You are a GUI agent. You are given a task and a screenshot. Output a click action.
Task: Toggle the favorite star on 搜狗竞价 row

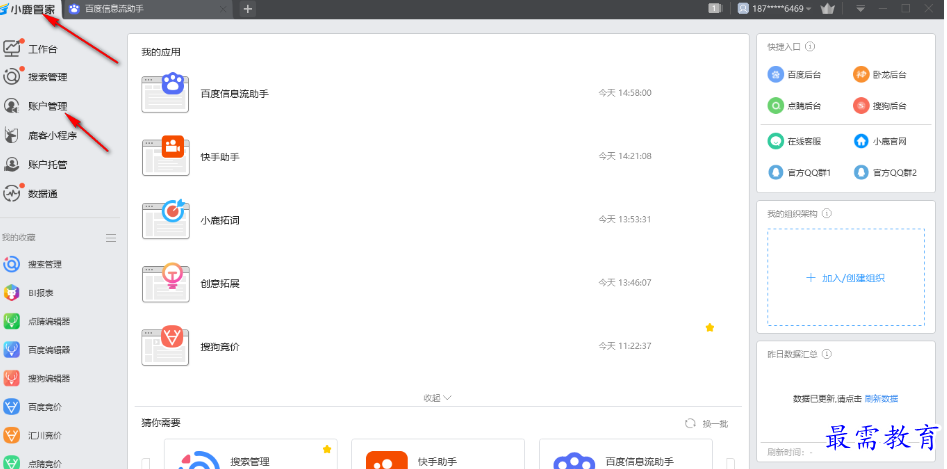pyautogui.click(x=710, y=327)
